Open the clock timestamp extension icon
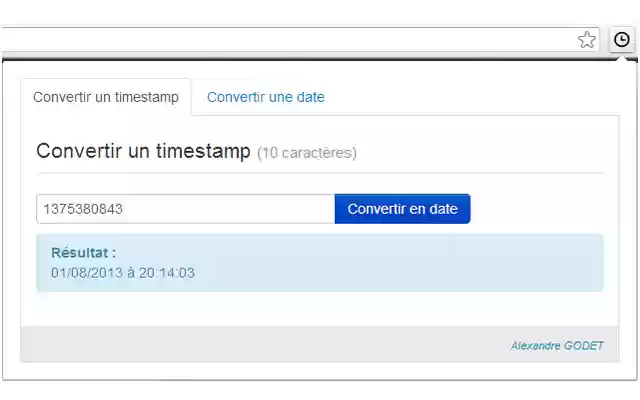The height and width of the screenshot is (400, 640). tap(621, 40)
